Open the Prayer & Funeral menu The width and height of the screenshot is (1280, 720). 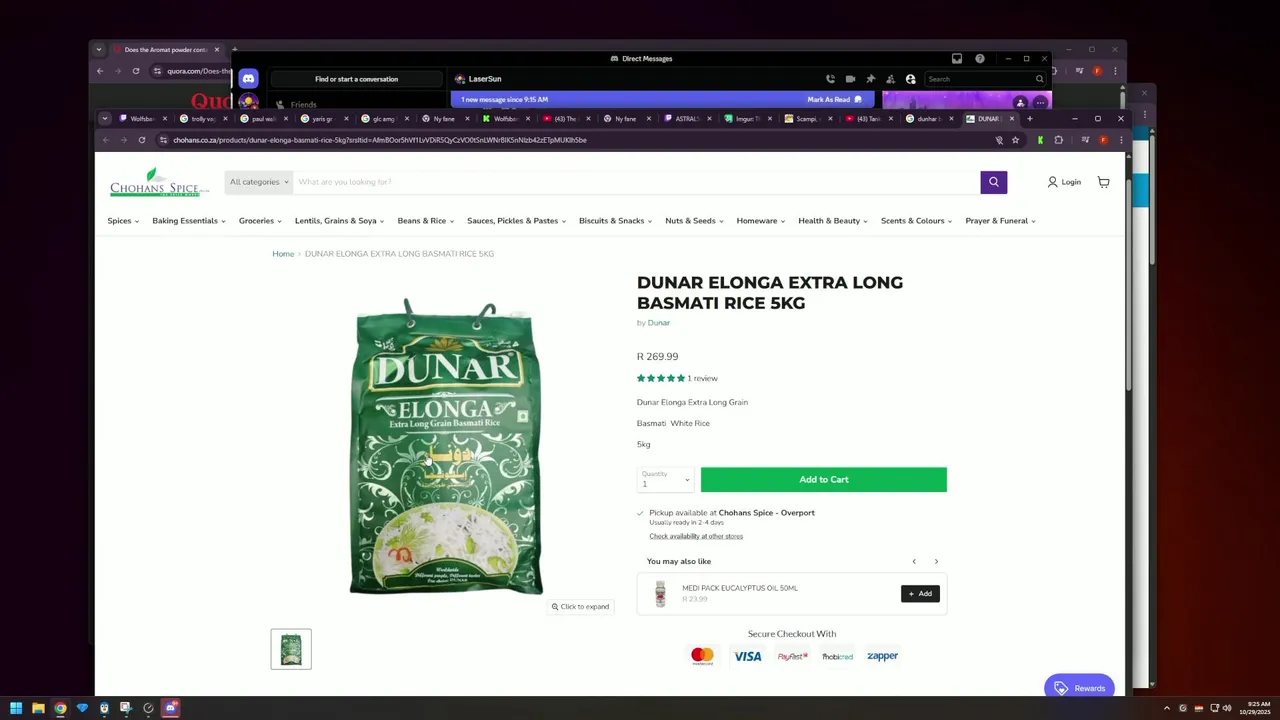(1001, 221)
